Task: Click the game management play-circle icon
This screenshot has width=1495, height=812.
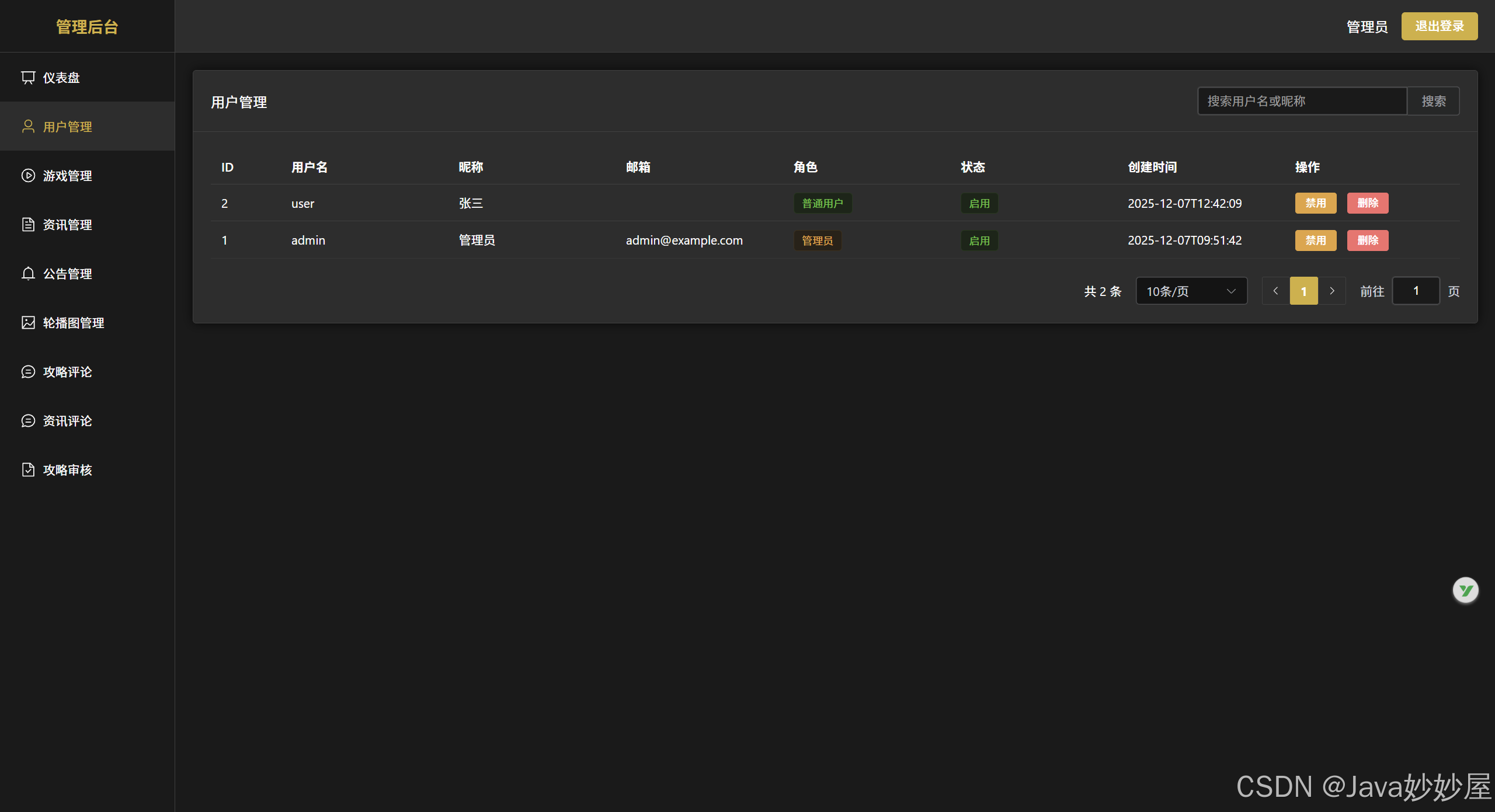Action: tap(28, 176)
